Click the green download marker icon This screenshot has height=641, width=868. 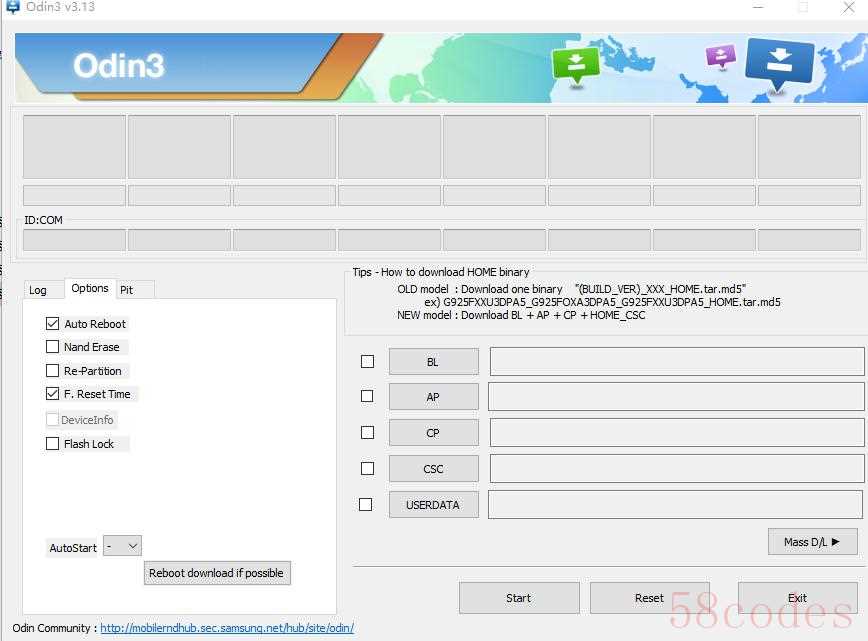coord(576,66)
